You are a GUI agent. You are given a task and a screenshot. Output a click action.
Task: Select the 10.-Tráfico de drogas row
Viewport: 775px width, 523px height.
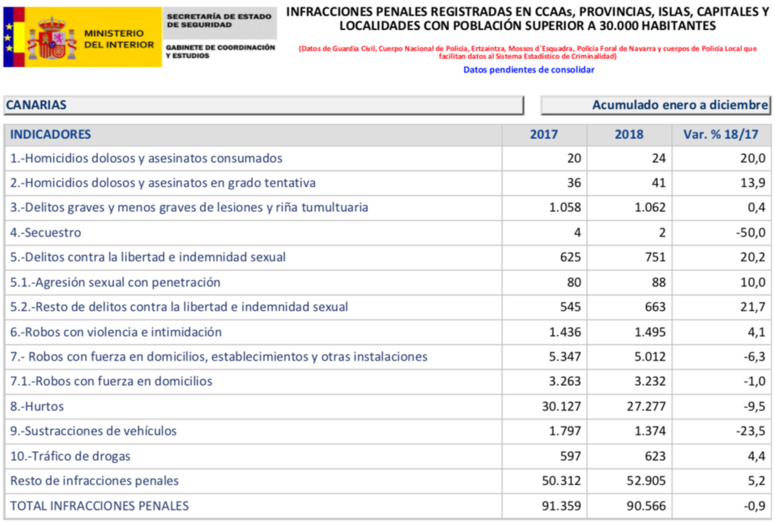click(x=70, y=456)
